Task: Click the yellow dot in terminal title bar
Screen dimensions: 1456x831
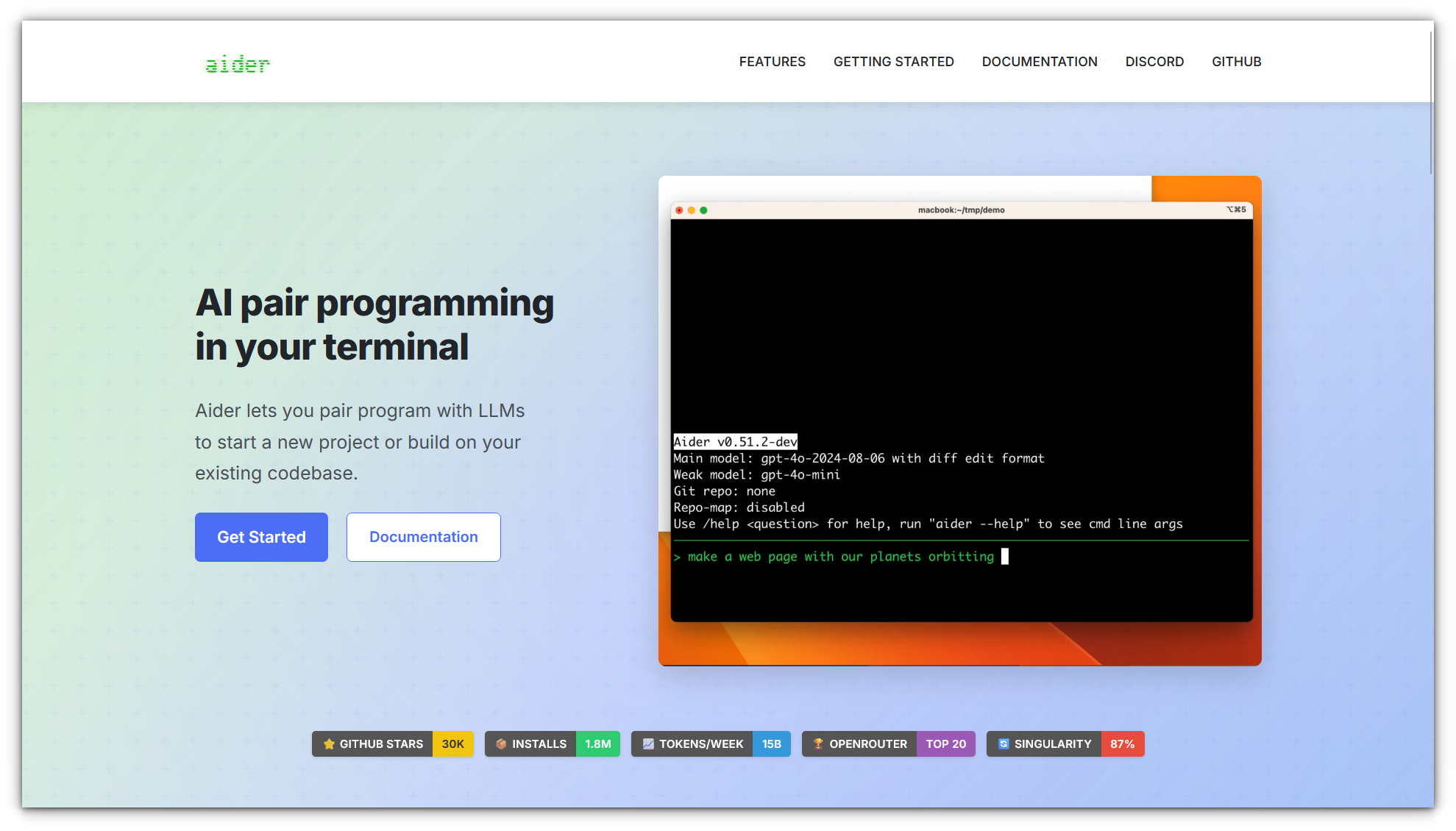Action: [691, 210]
